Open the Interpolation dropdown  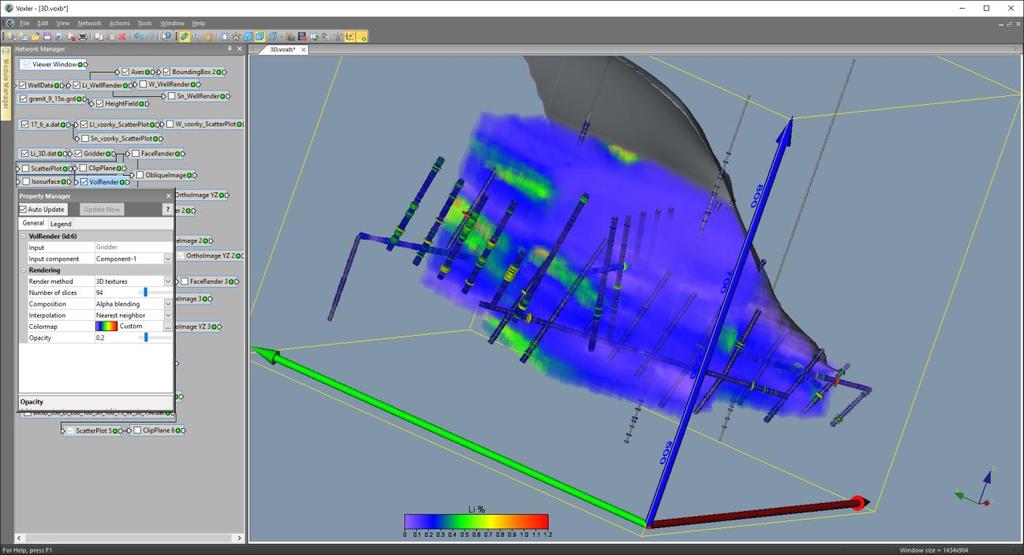click(168, 315)
